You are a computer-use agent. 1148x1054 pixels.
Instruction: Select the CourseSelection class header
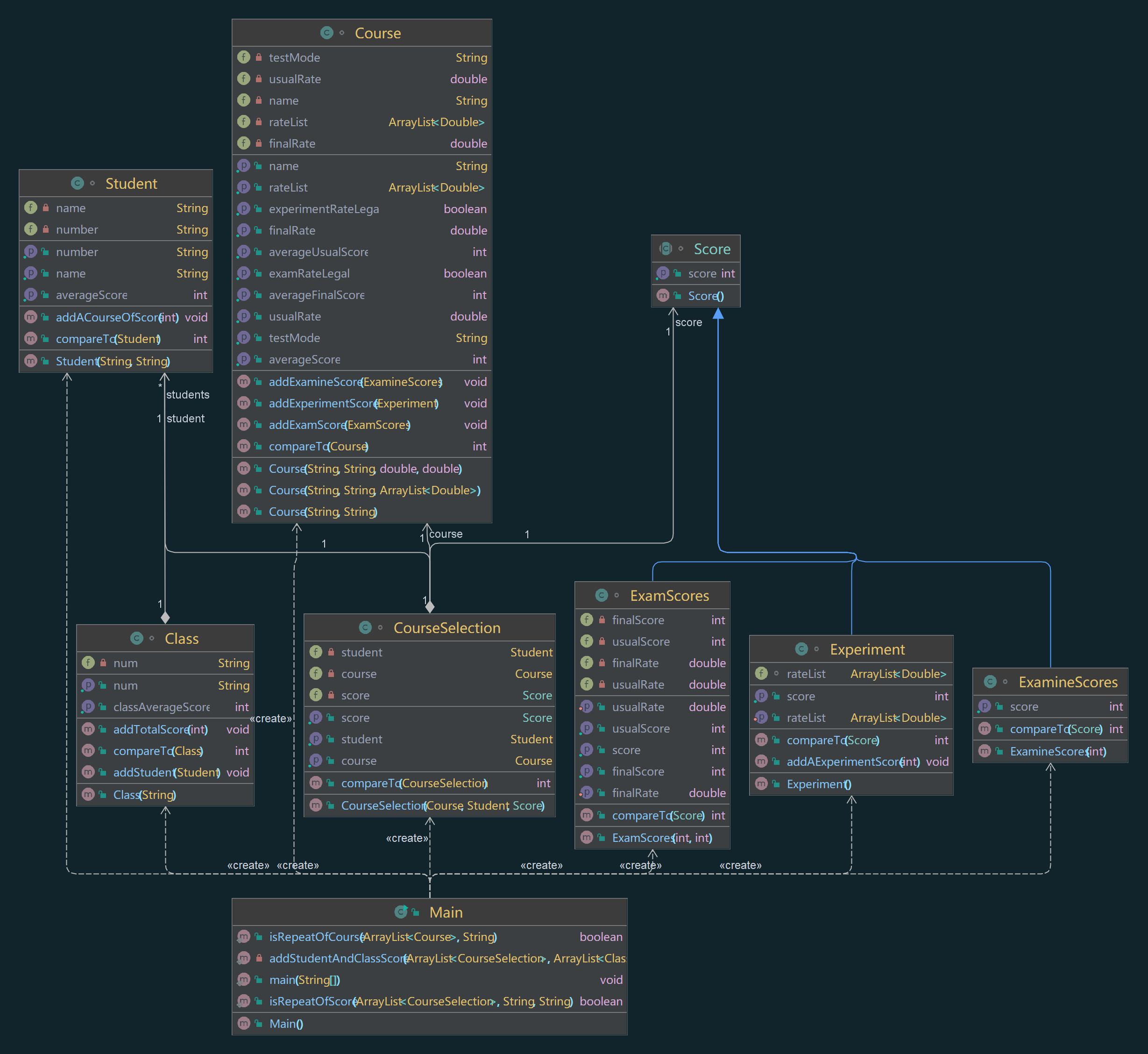coord(447,627)
